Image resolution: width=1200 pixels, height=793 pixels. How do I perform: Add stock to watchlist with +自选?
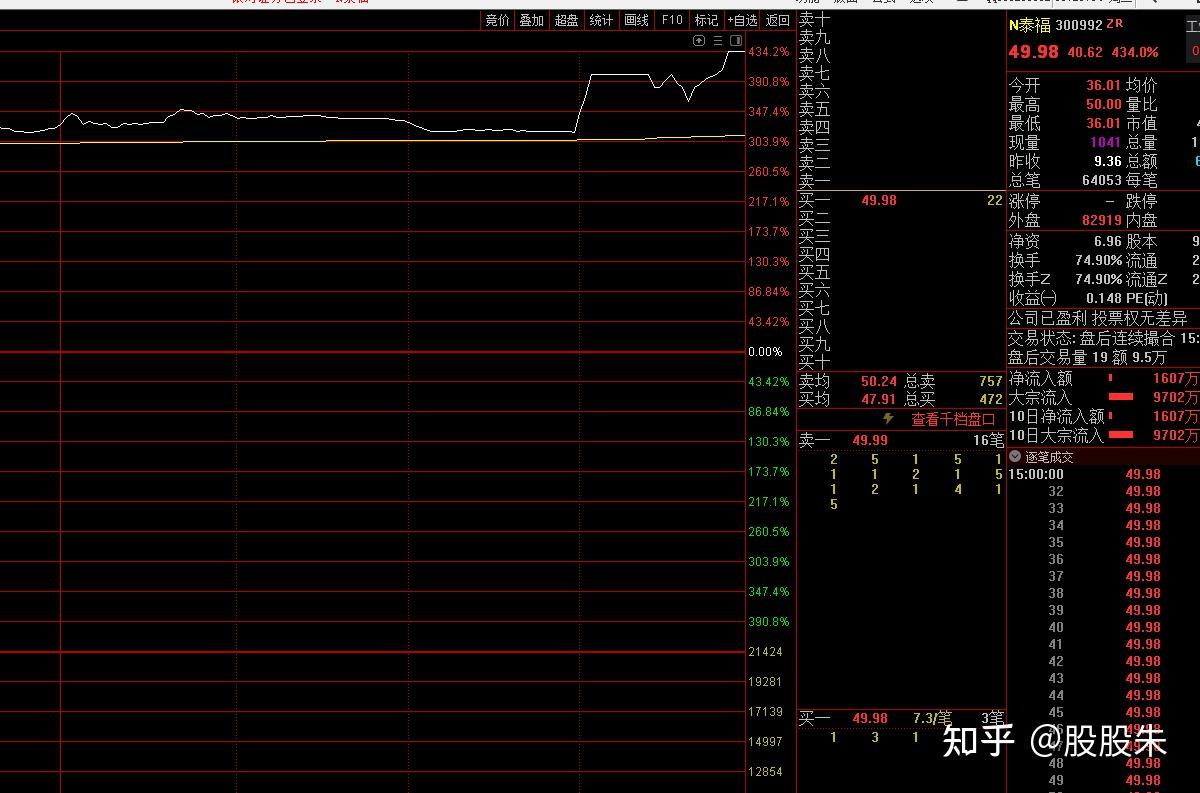click(741, 20)
